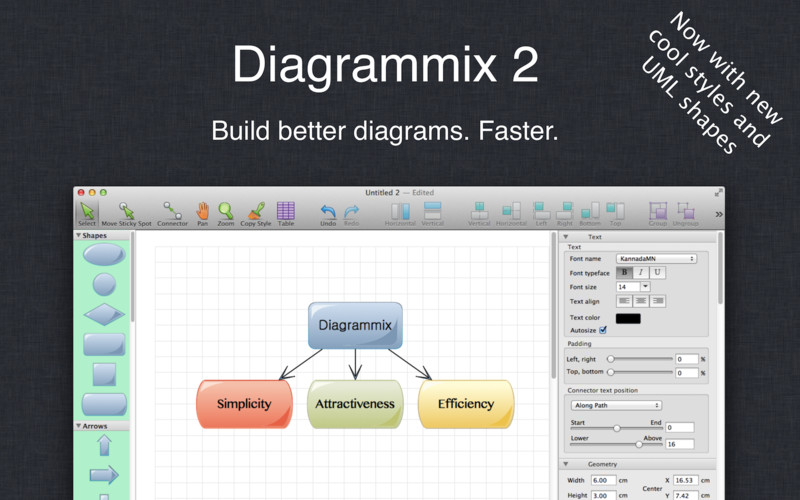Pick the right arrow from Arrows palette
The height and width of the screenshot is (500, 800).
pos(104,475)
